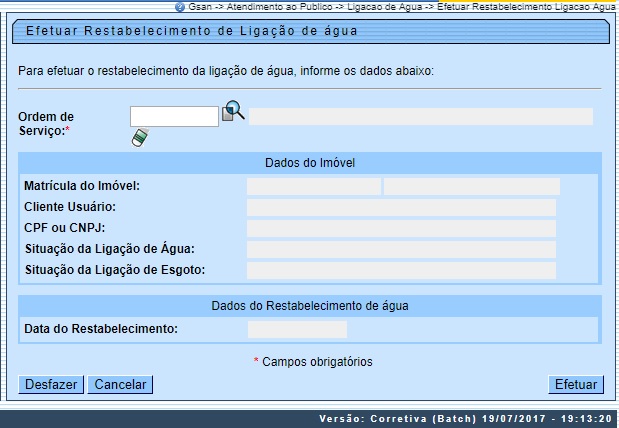Click the version info footer text

(465, 419)
